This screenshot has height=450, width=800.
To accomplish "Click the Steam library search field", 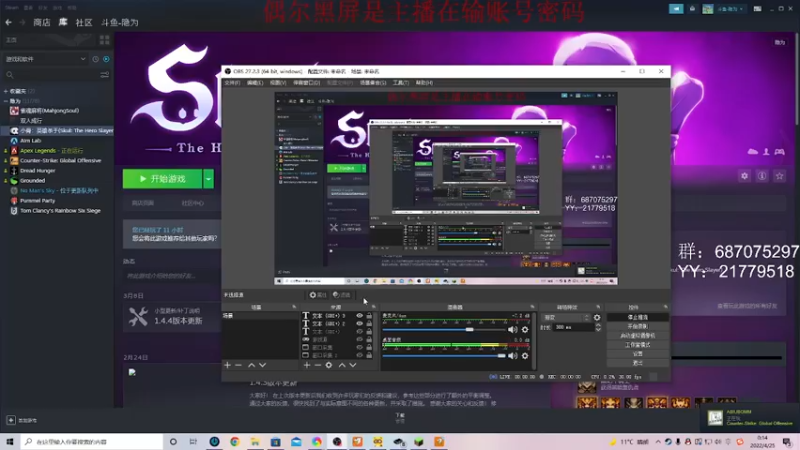I will click(x=55, y=75).
